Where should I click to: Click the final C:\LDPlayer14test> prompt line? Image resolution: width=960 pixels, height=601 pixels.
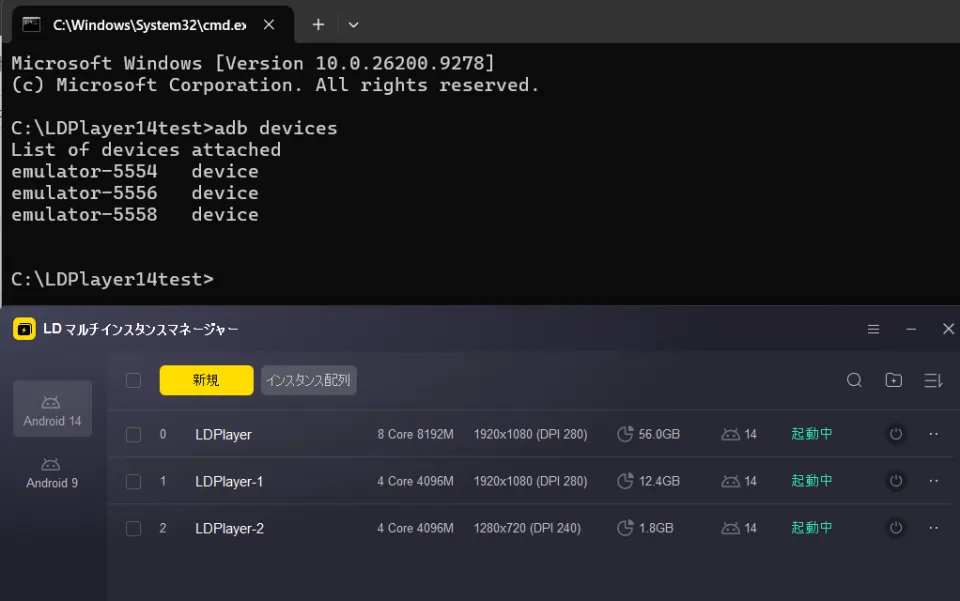[x=113, y=279]
